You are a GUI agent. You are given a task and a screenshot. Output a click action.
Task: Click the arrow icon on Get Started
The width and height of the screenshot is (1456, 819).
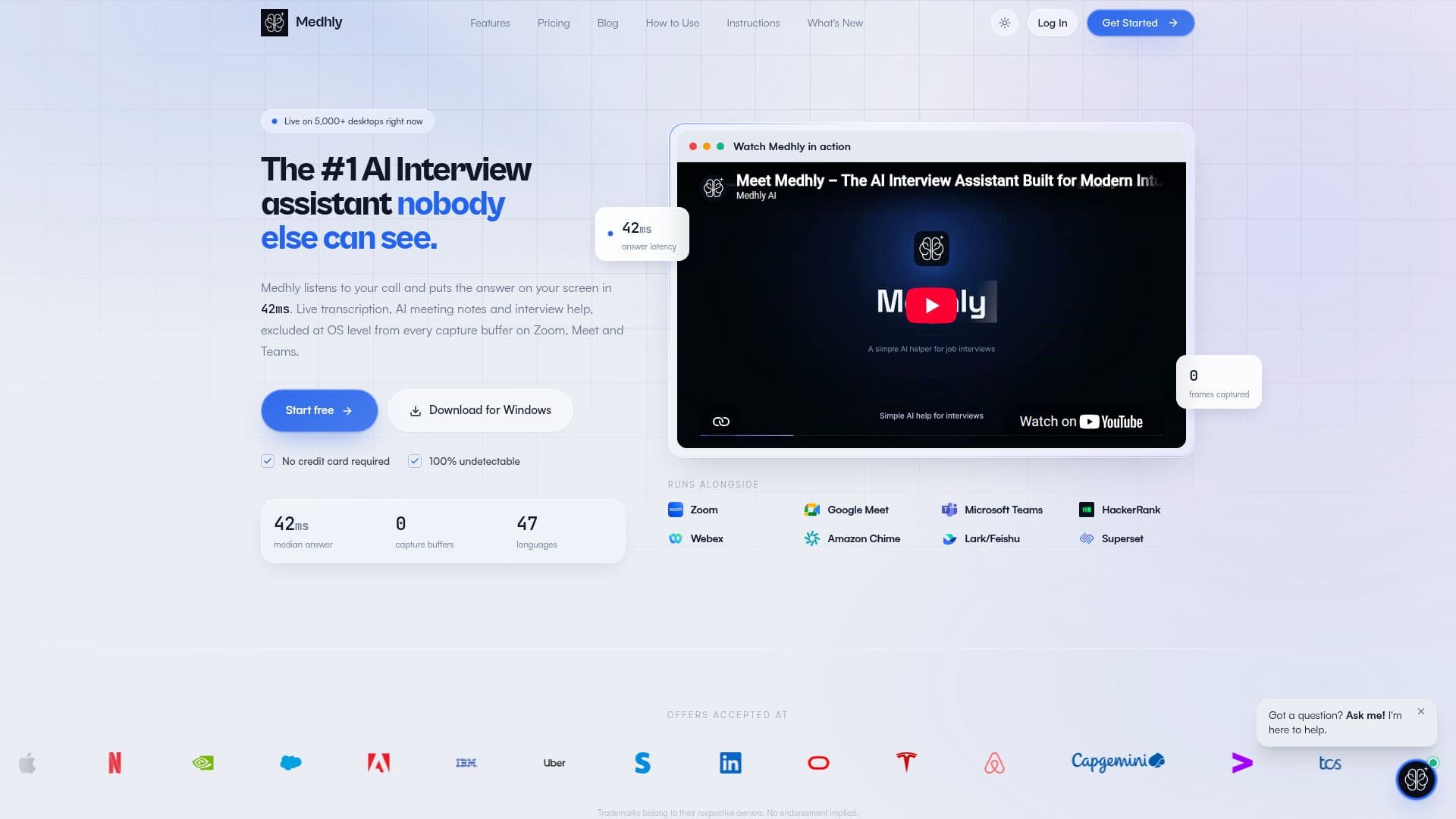(x=1173, y=23)
